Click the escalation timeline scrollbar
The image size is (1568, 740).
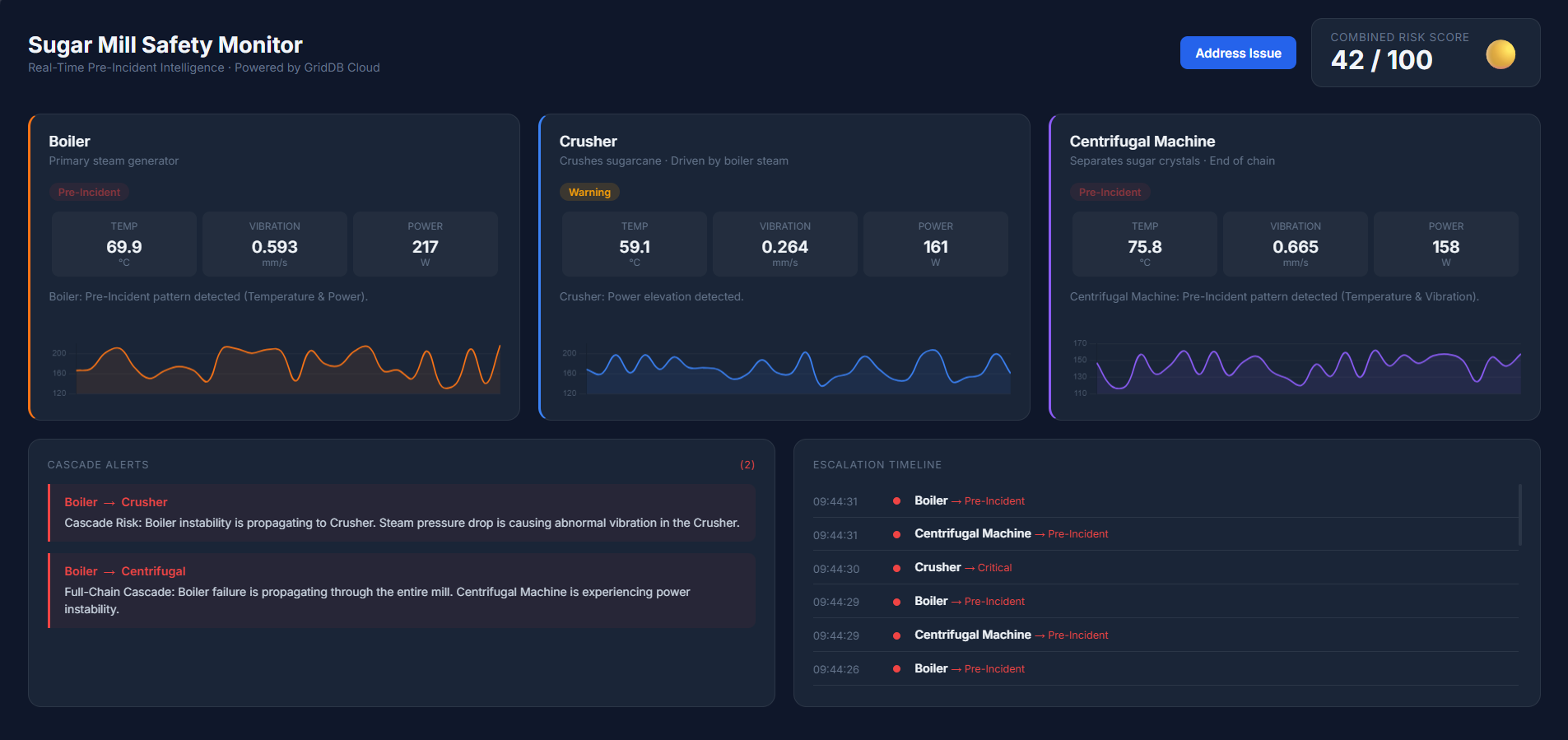[x=1519, y=515]
